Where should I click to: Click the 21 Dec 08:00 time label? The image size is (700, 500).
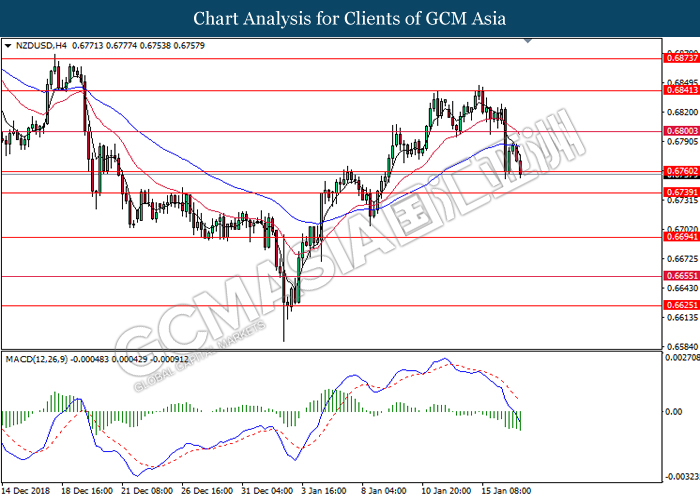click(147, 491)
